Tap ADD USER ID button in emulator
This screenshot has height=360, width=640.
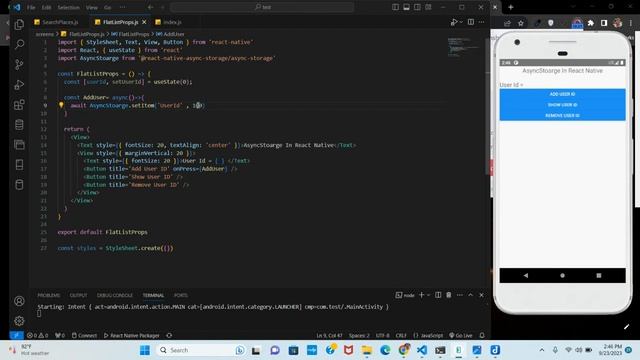coord(562,94)
